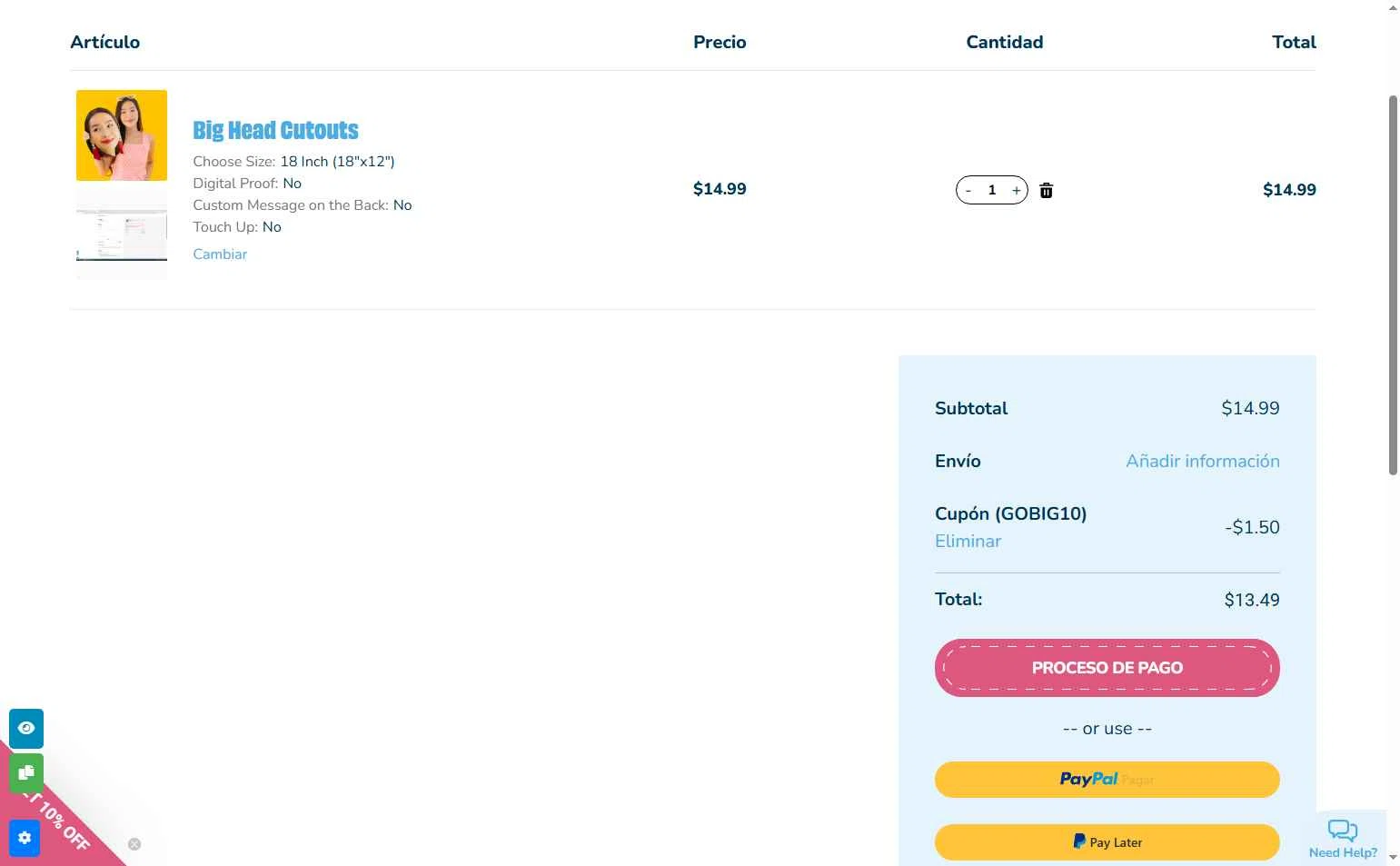
Task: Choose the Pay Later button
Action: tap(1107, 842)
